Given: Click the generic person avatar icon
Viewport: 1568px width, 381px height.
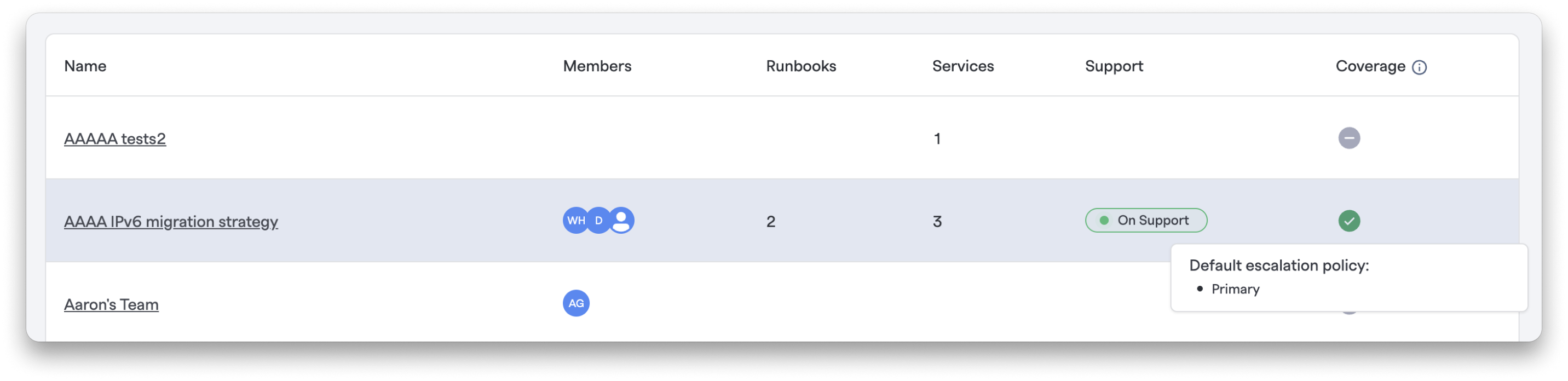Looking at the screenshot, I should tap(621, 220).
